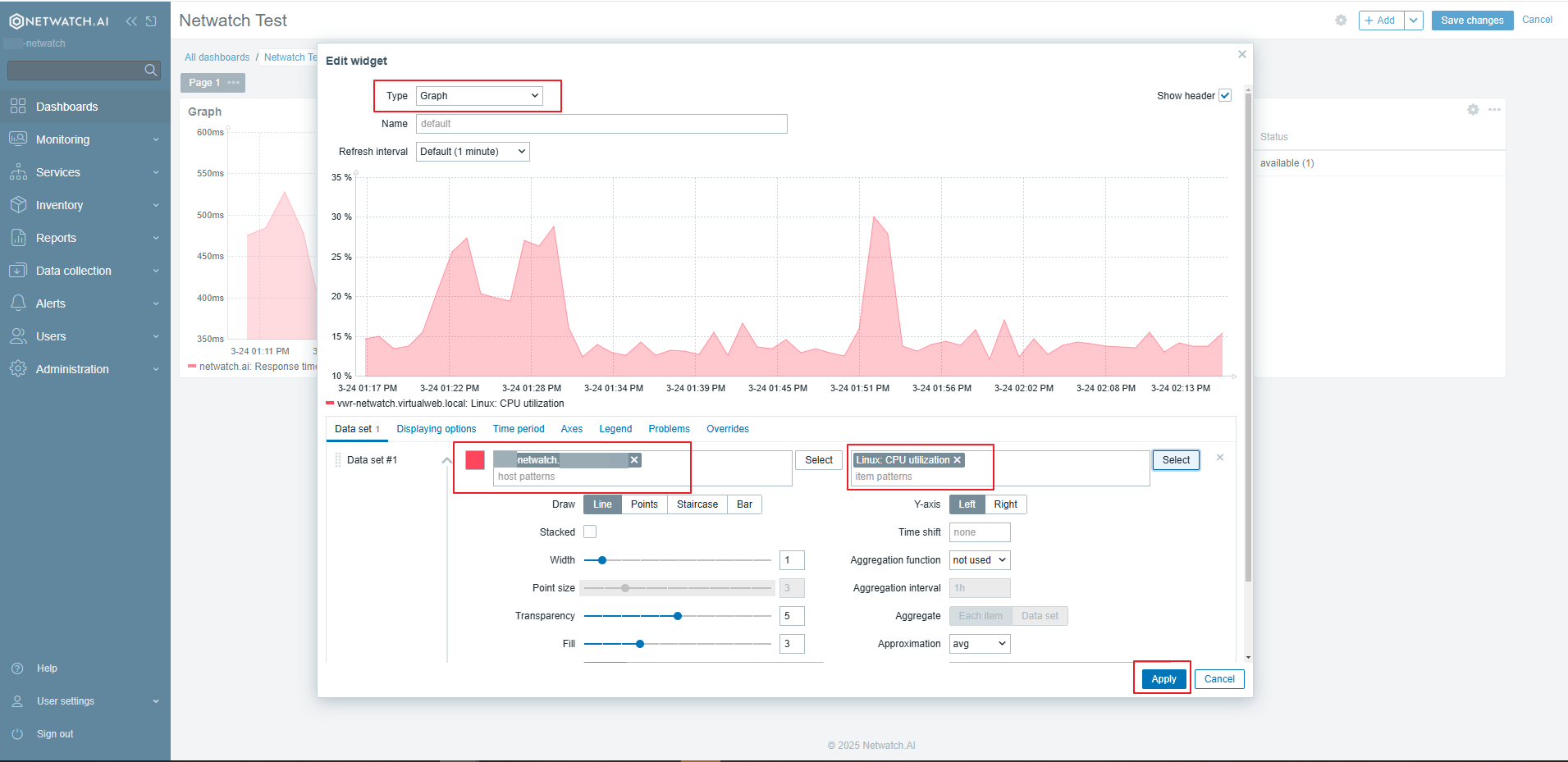Click the search magnifier in the sidebar
Viewport: 1568px width, 762px height.
150,70
